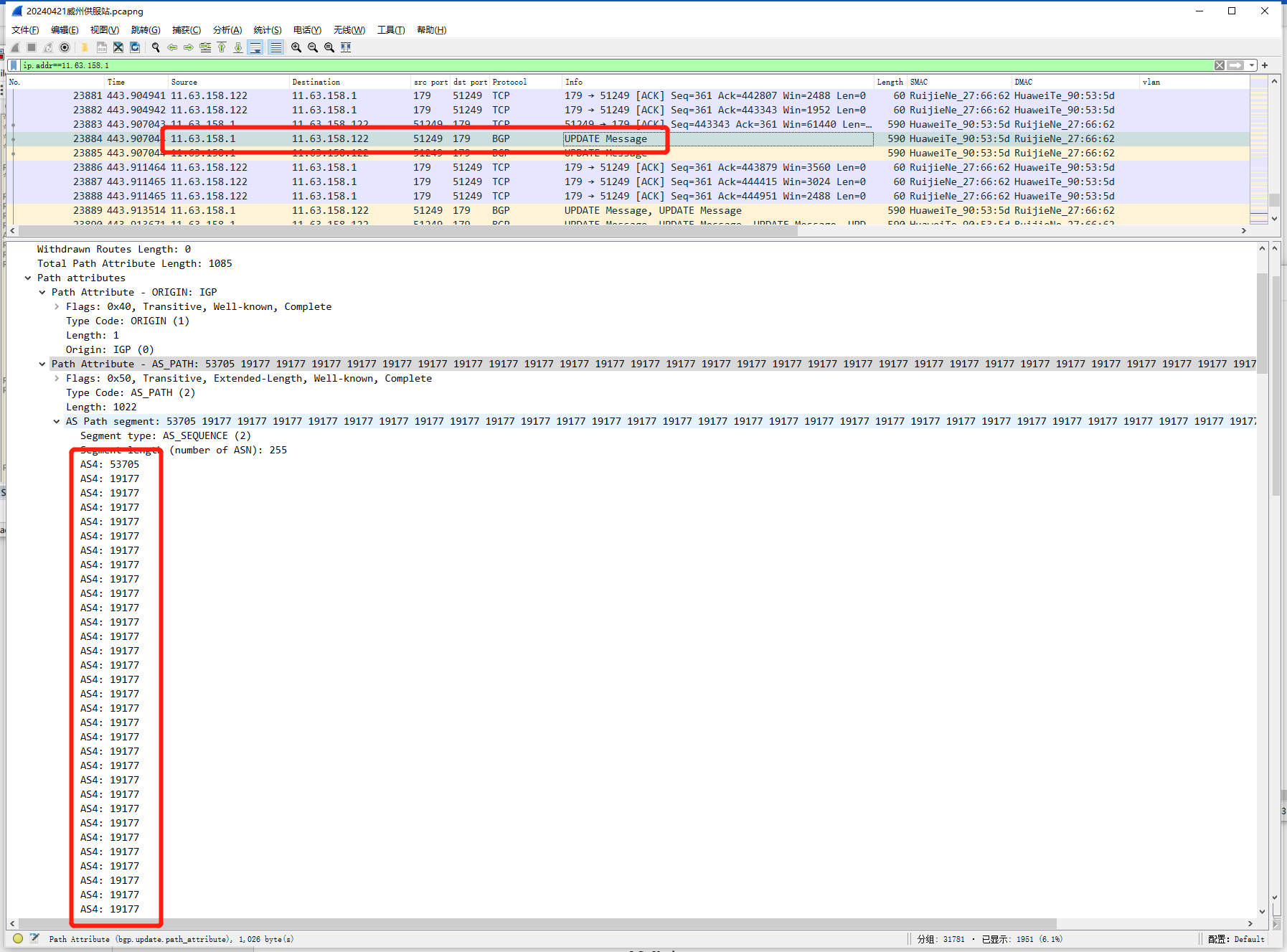The height and width of the screenshot is (952, 1287).
Task: Click the resize columns icon
Action: click(346, 47)
